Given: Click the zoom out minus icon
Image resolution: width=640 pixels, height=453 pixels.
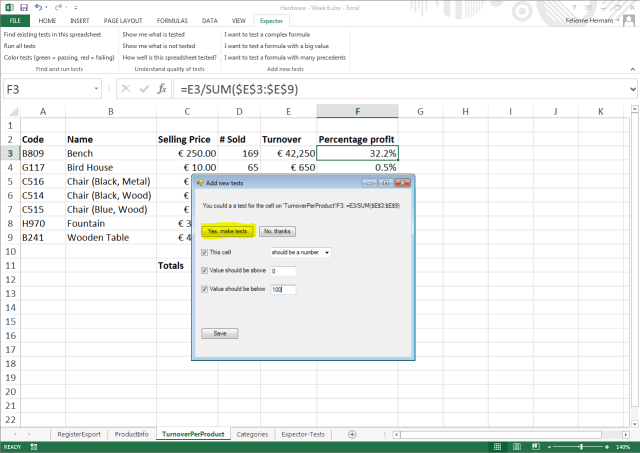Looking at the screenshot, I should click(549, 447).
